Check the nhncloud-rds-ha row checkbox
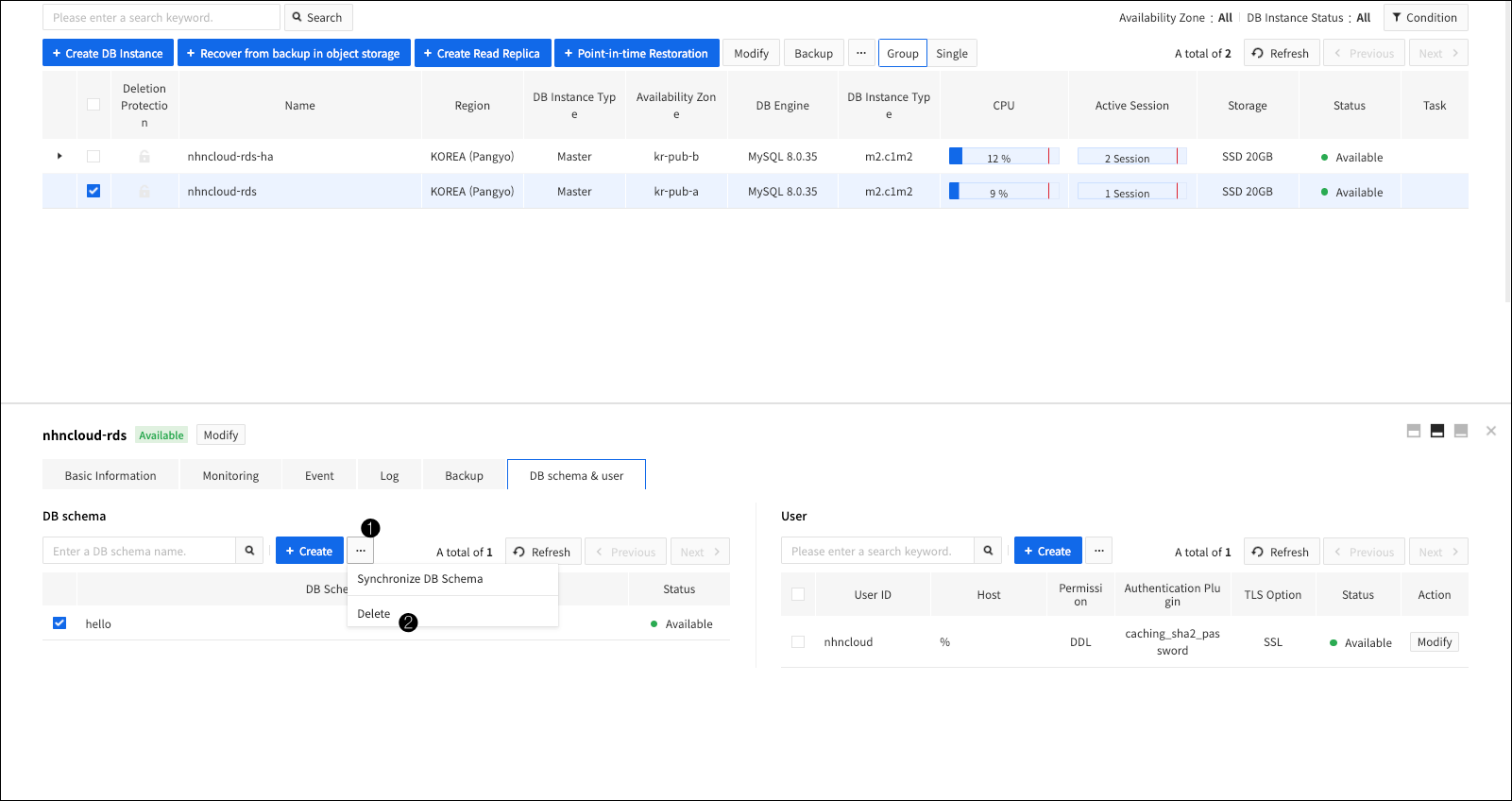The width and height of the screenshot is (1512, 801). tap(93, 156)
